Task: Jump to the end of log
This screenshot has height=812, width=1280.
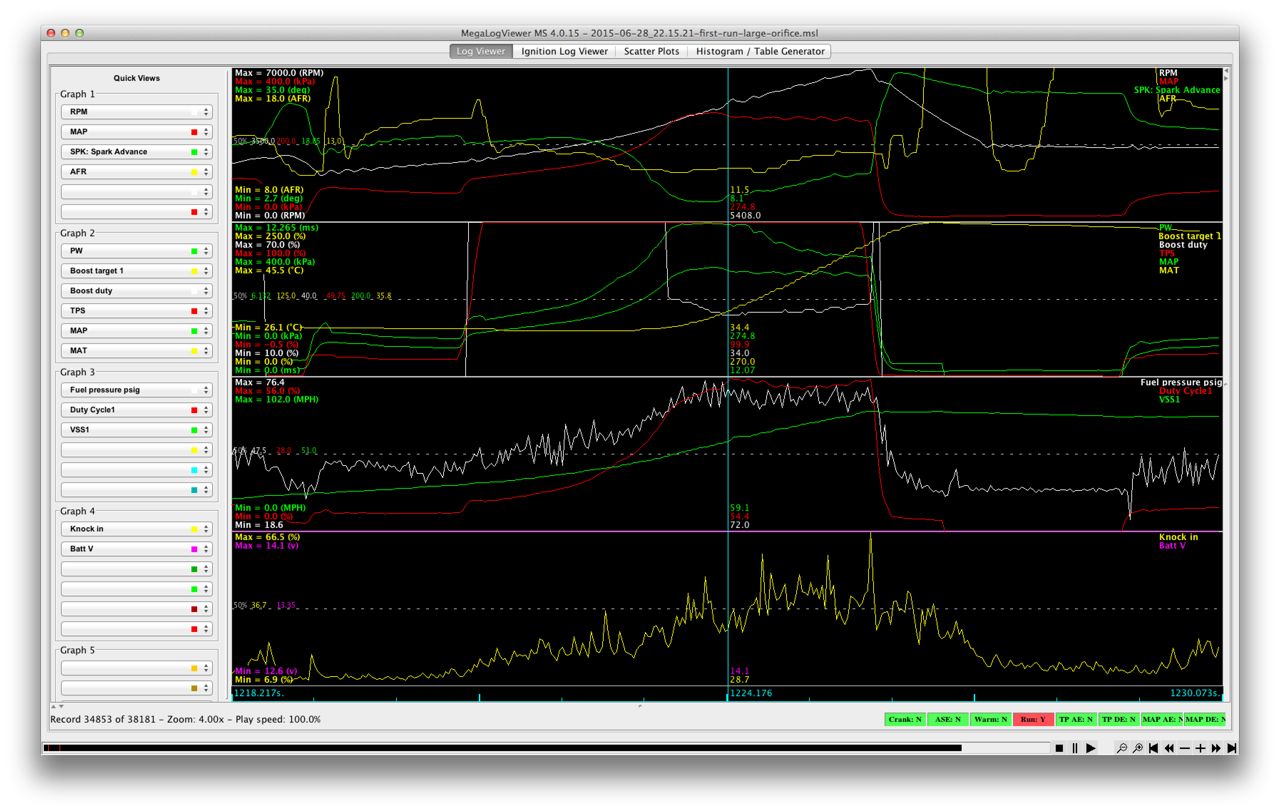Action: 1232,748
